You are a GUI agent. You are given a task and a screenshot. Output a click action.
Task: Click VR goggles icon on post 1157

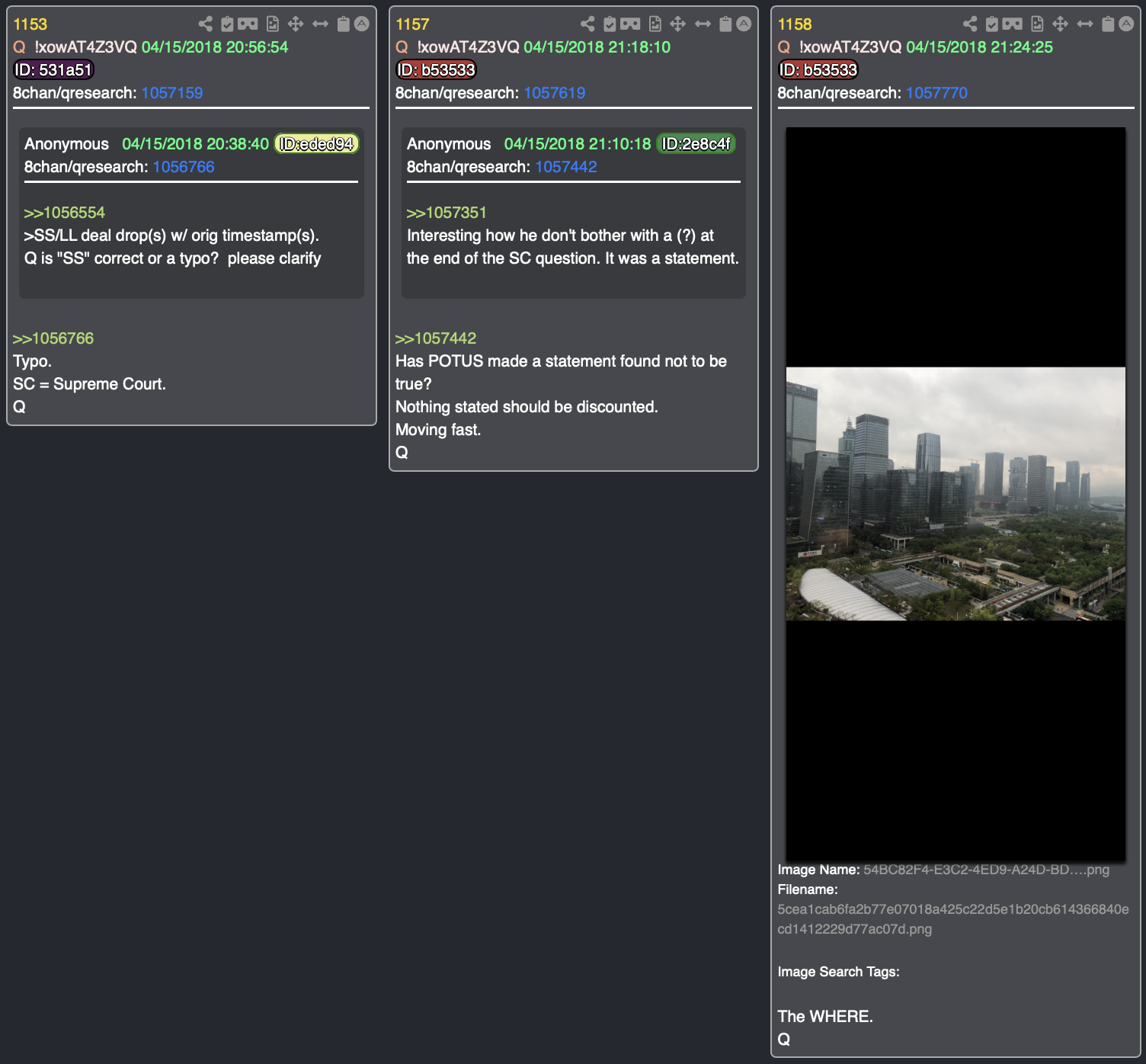(630, 24)
